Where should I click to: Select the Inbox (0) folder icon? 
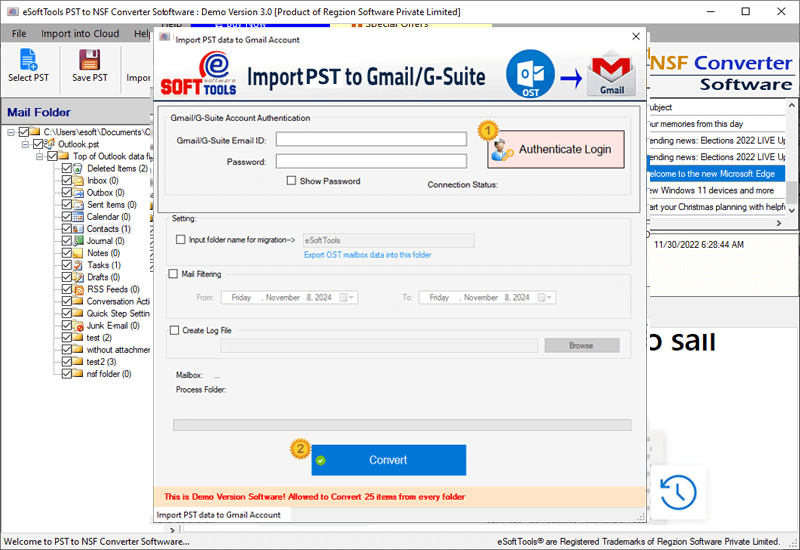[x=78, y=181]
